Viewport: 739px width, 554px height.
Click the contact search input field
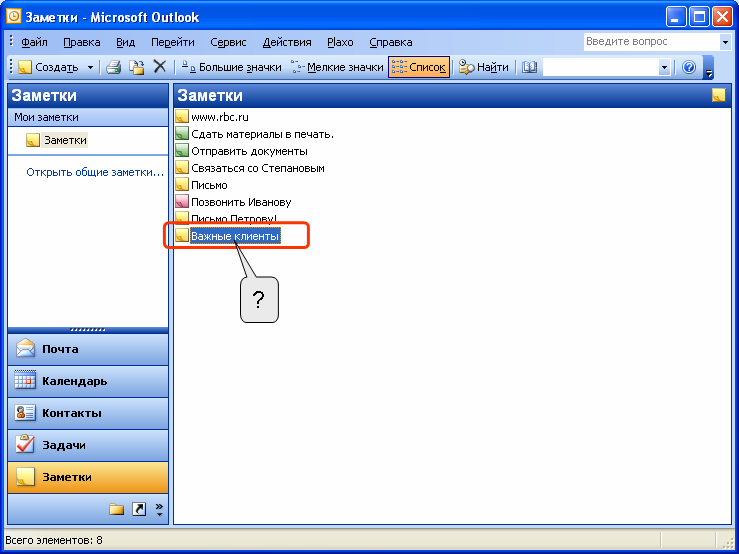[600, 67]
